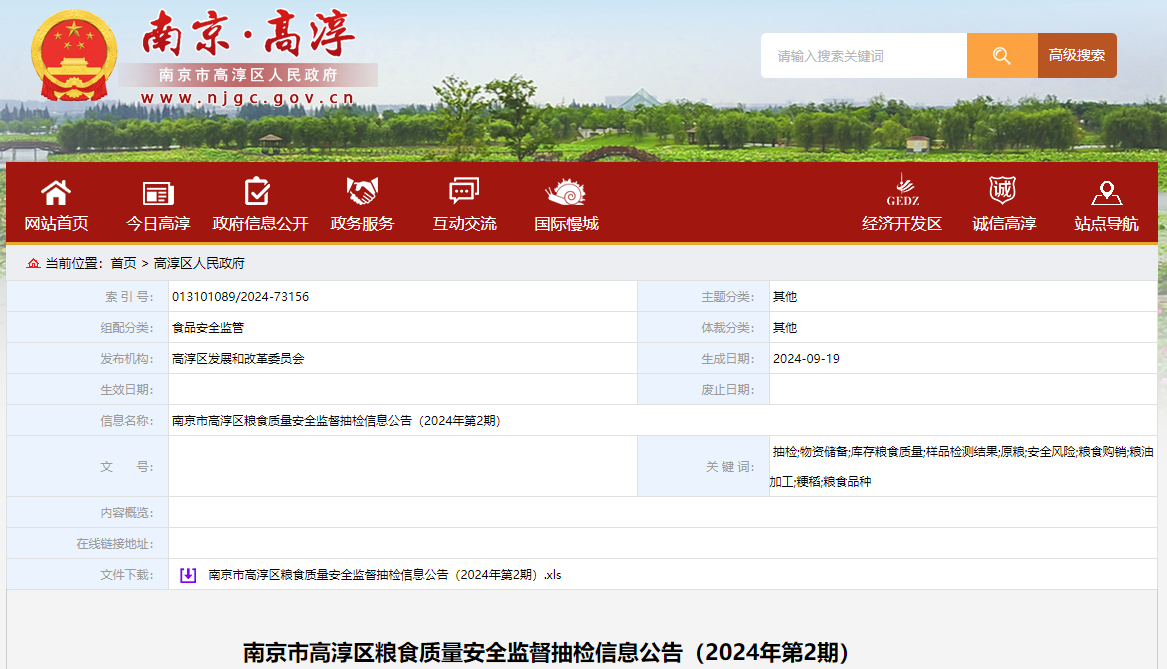1167x669 pixels.
Task: Open 政务服务 via the handshake icon
Action: click(361, 192)
